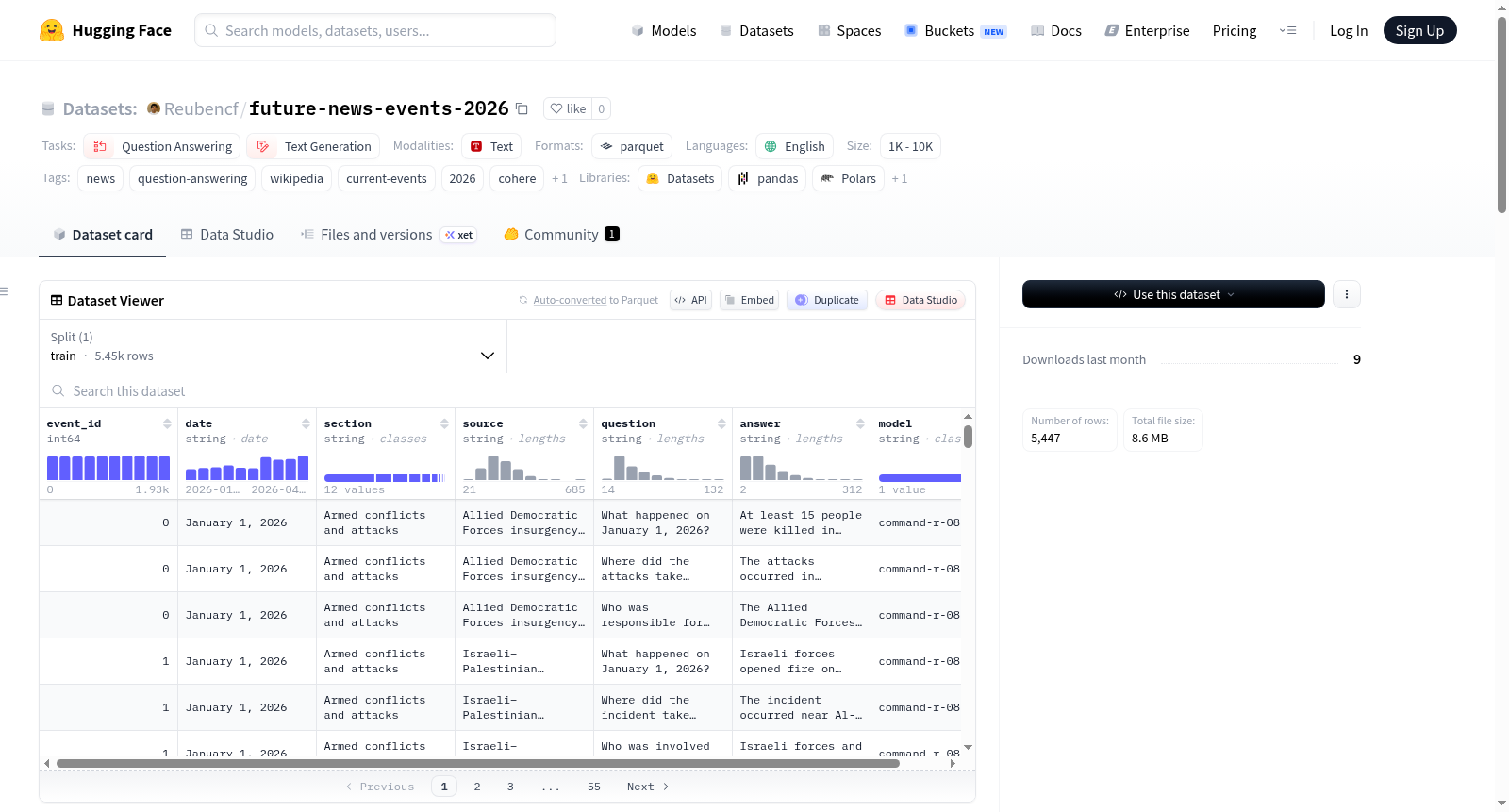Viewport: 1509px width, 812px height.
Task: Select the pandas library tag
Action: point(768,178)
